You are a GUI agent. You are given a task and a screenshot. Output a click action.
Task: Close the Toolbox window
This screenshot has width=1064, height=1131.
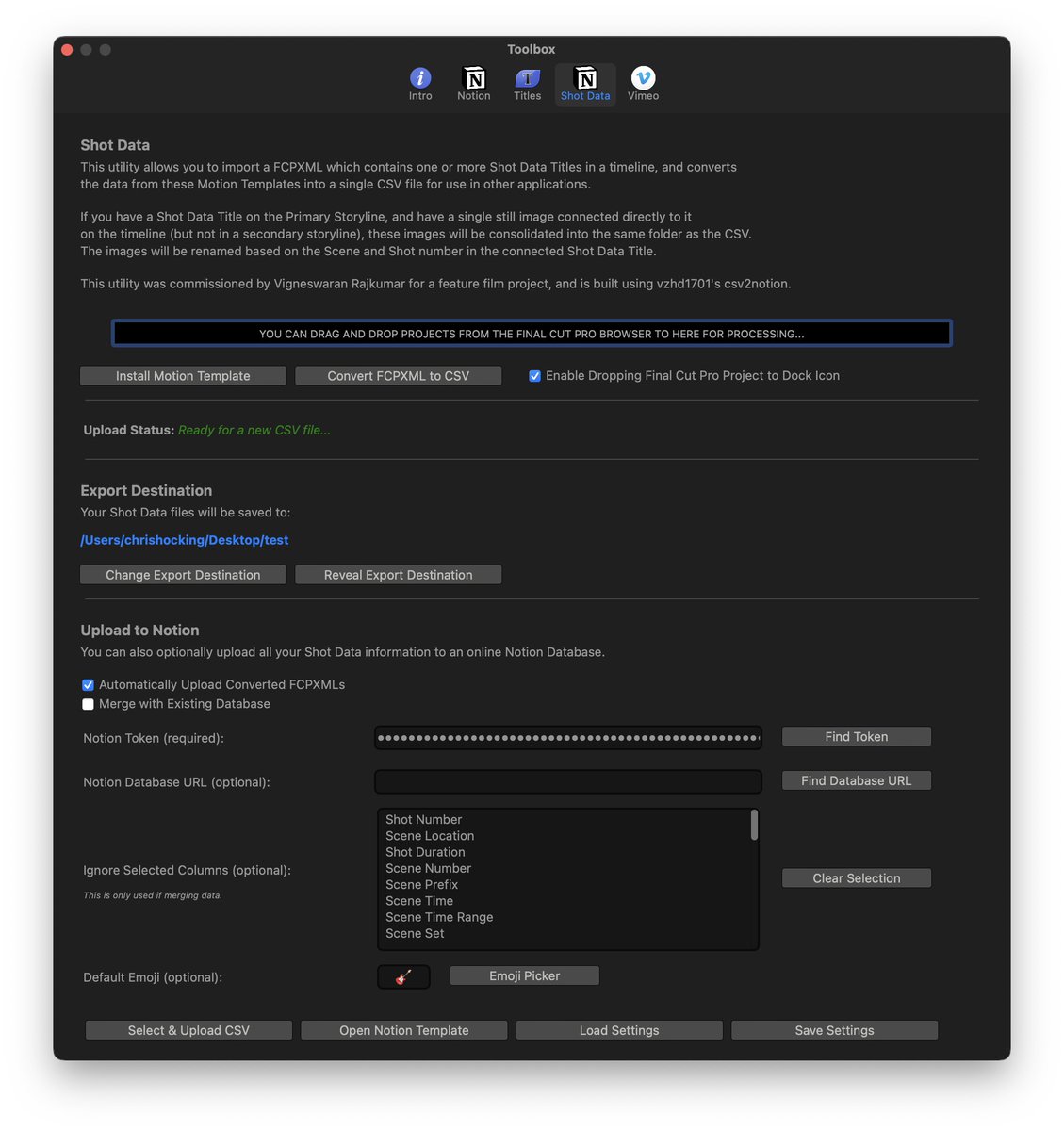click(x=67, y=49)
